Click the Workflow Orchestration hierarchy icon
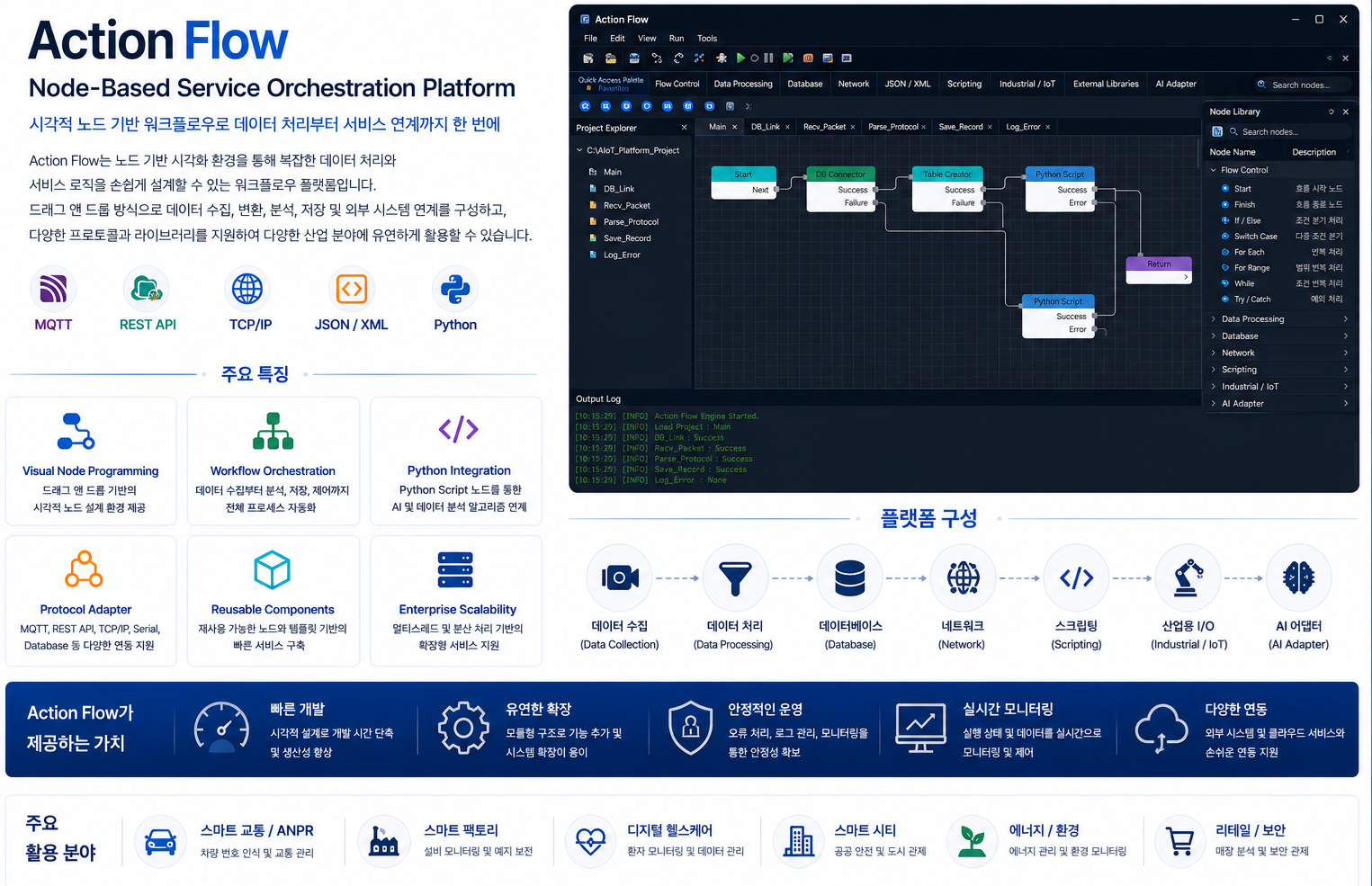1372x886 pixels. pyautogui.click(x=274, y=431)
